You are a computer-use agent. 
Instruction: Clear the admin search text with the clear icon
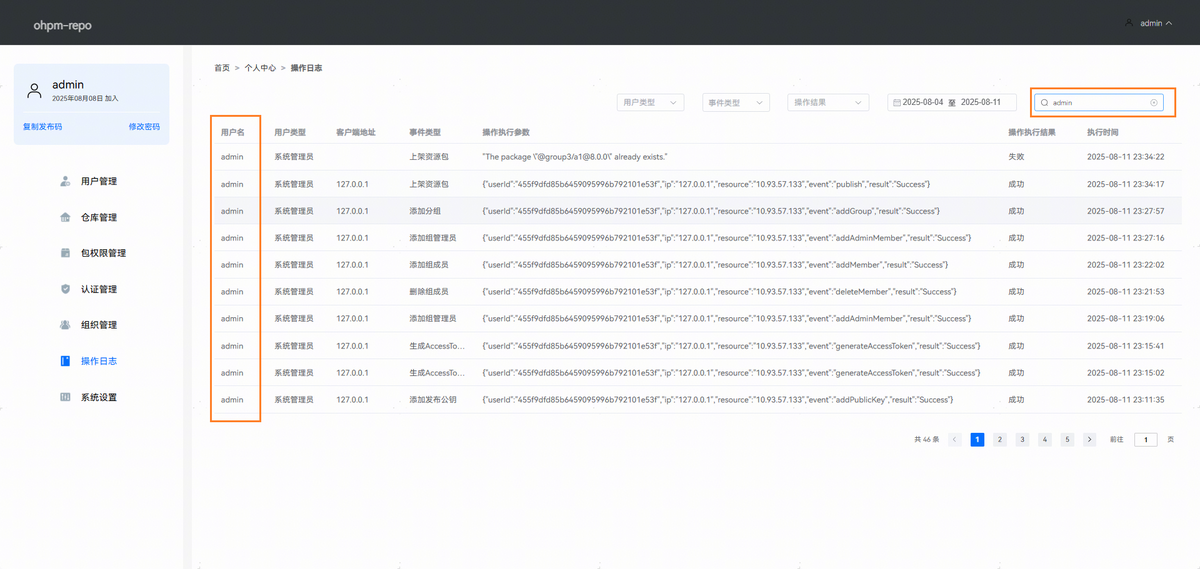[x=1153, y=102]
